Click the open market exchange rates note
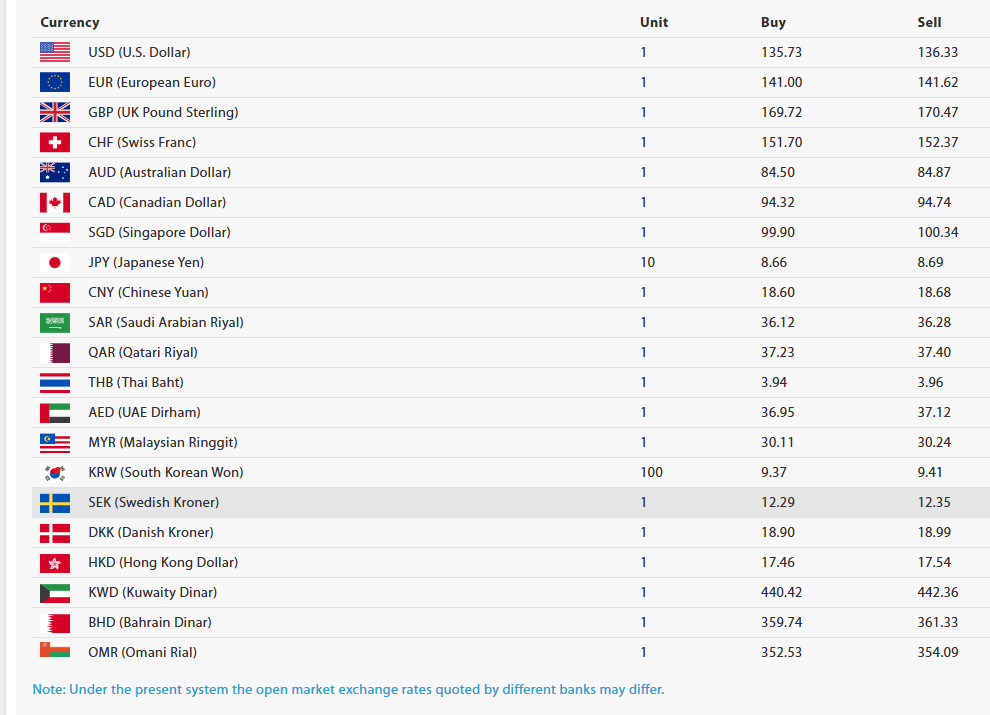 348,689
